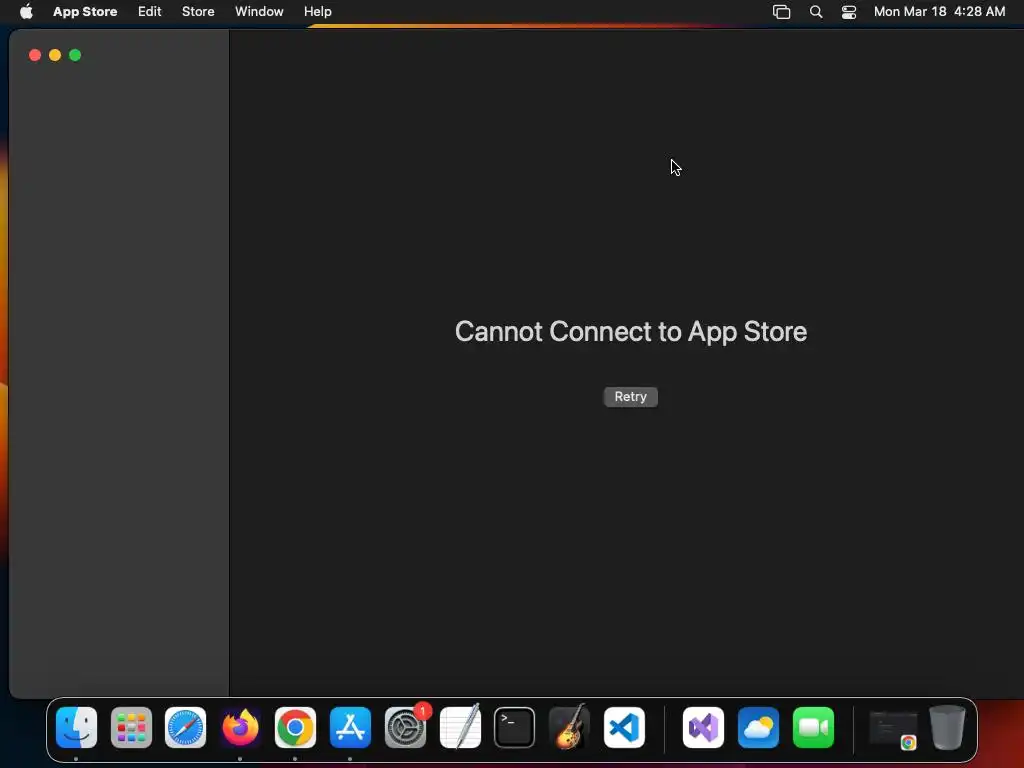
Task: Zoom the App Store window with green button
Action: pyautogui.click(x=75, y=55)
